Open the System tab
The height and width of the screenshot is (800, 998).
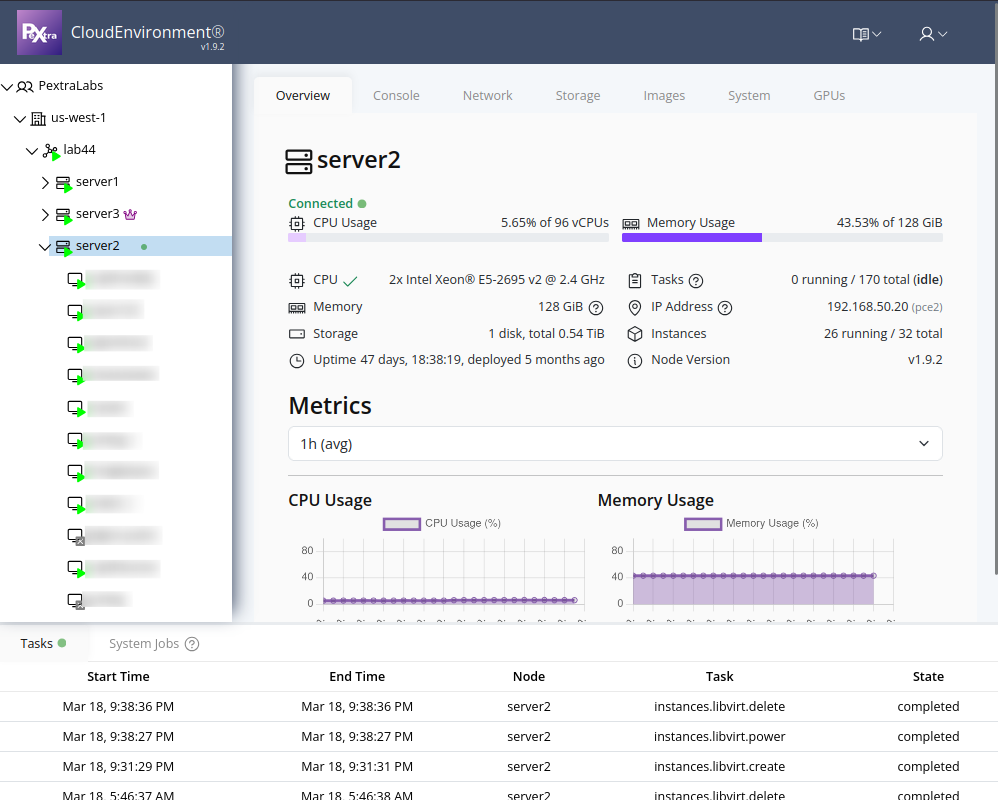pyautogui.click(x=749, y=95)
